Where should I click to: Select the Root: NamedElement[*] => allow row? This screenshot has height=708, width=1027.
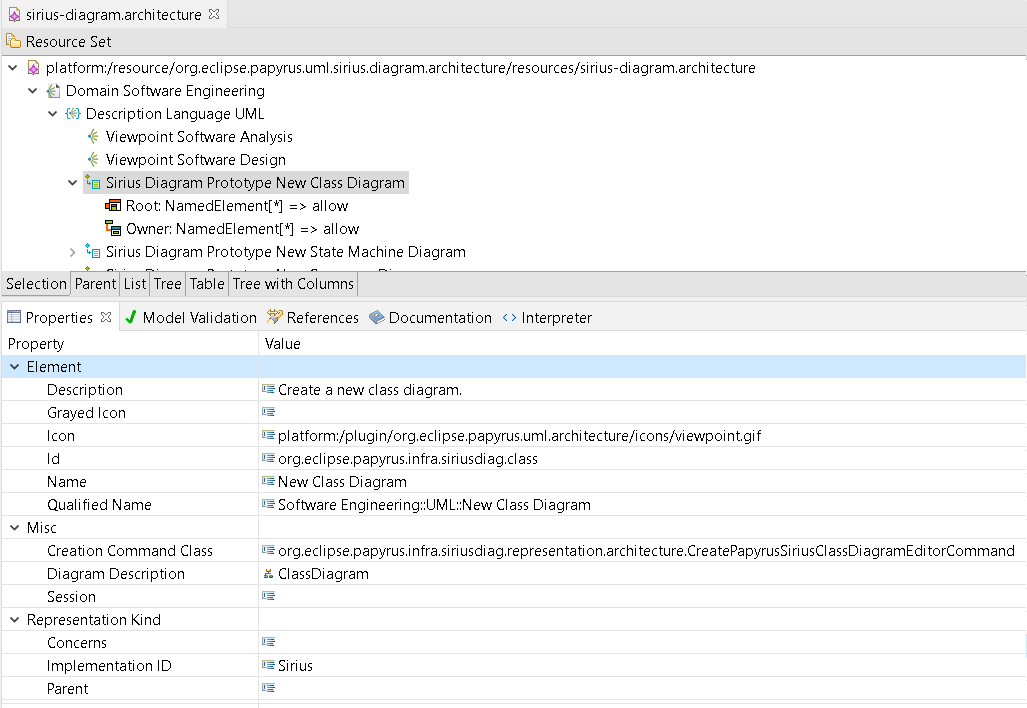pos(237,206)
